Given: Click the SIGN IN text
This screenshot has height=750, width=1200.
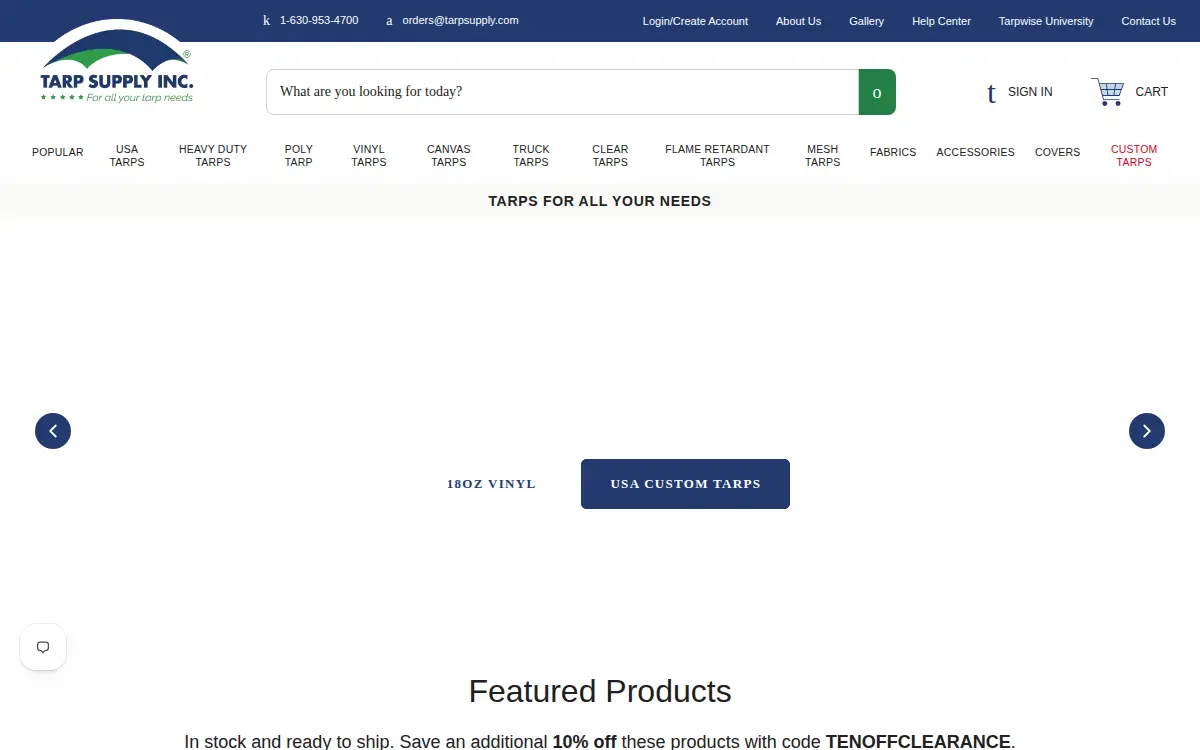Looking at the screenshot, I should [1030, 92].
